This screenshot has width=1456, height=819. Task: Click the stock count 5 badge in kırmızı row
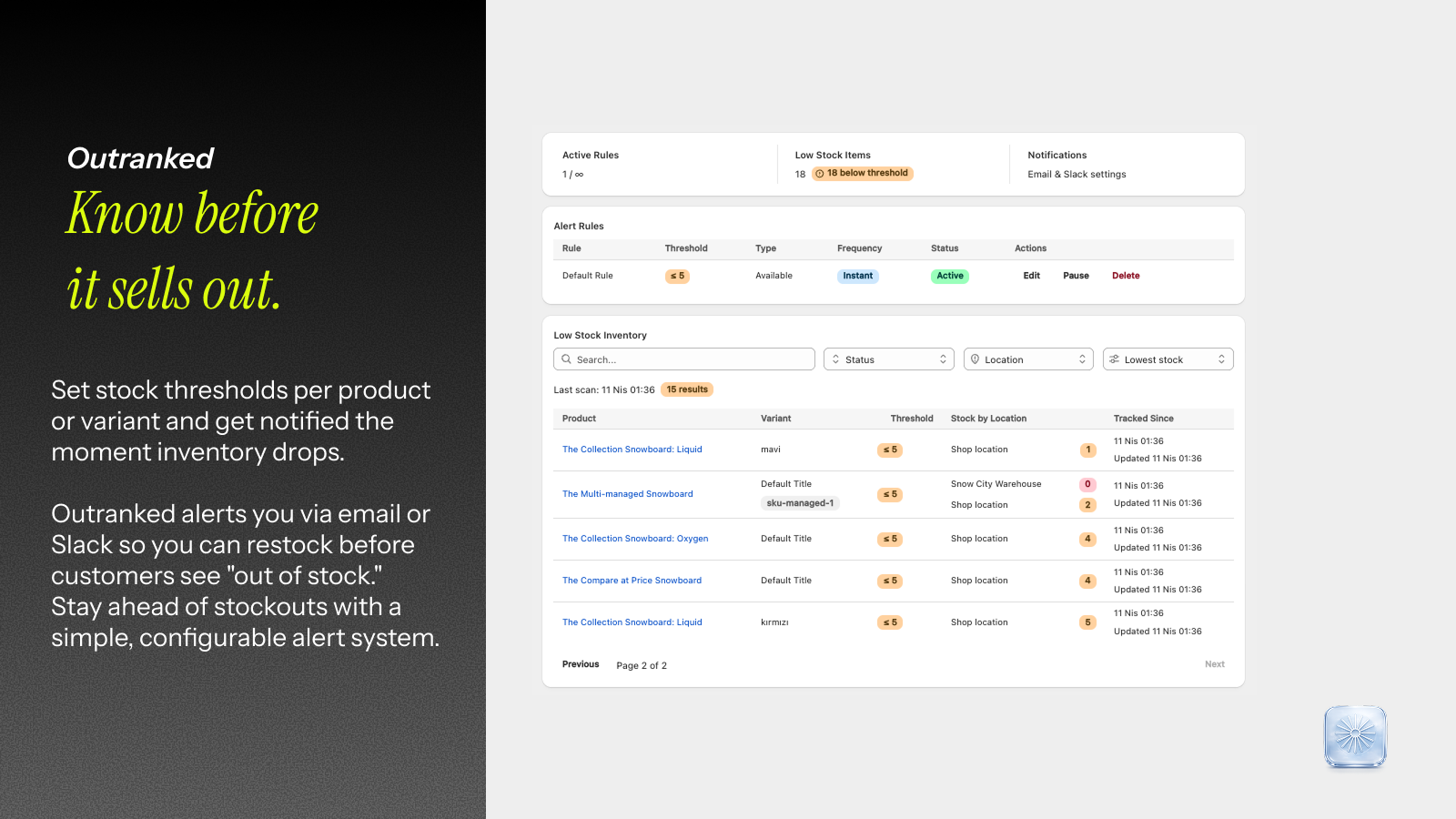1087,622
